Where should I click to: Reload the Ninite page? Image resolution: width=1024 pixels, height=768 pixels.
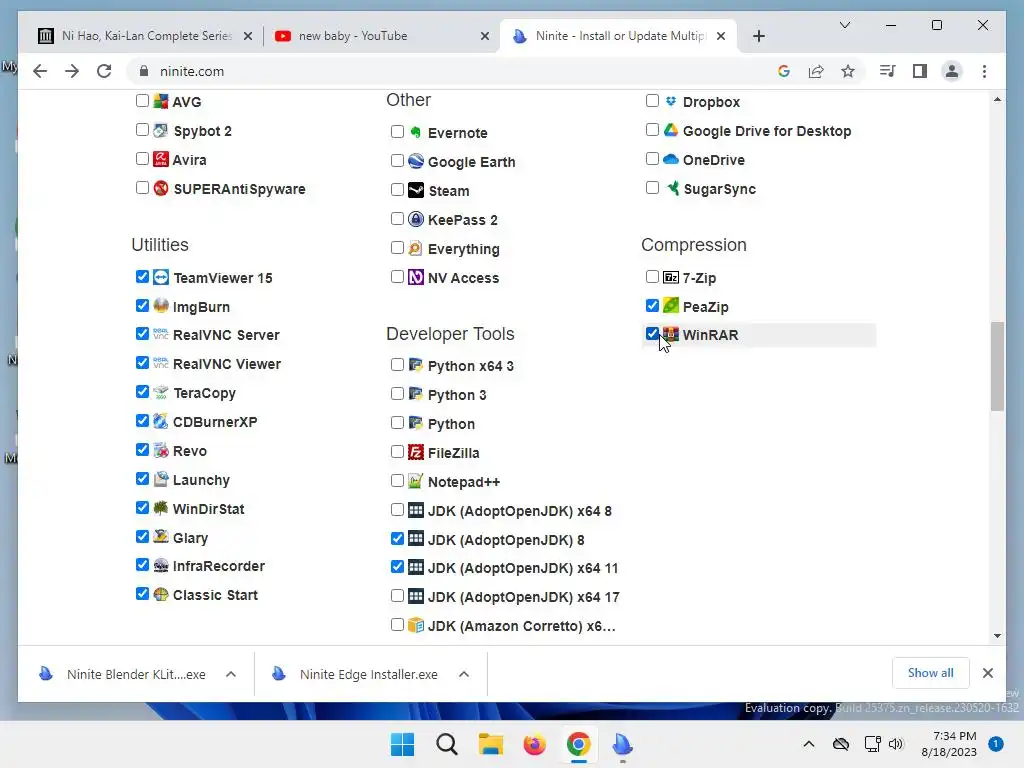click(104, 71)
